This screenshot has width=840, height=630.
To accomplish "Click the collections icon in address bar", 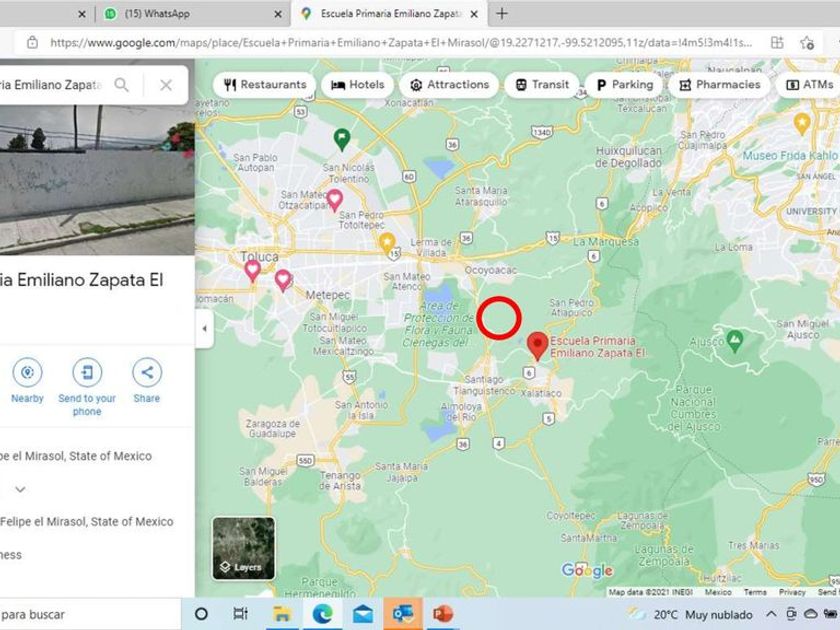I will coord(777,42).
